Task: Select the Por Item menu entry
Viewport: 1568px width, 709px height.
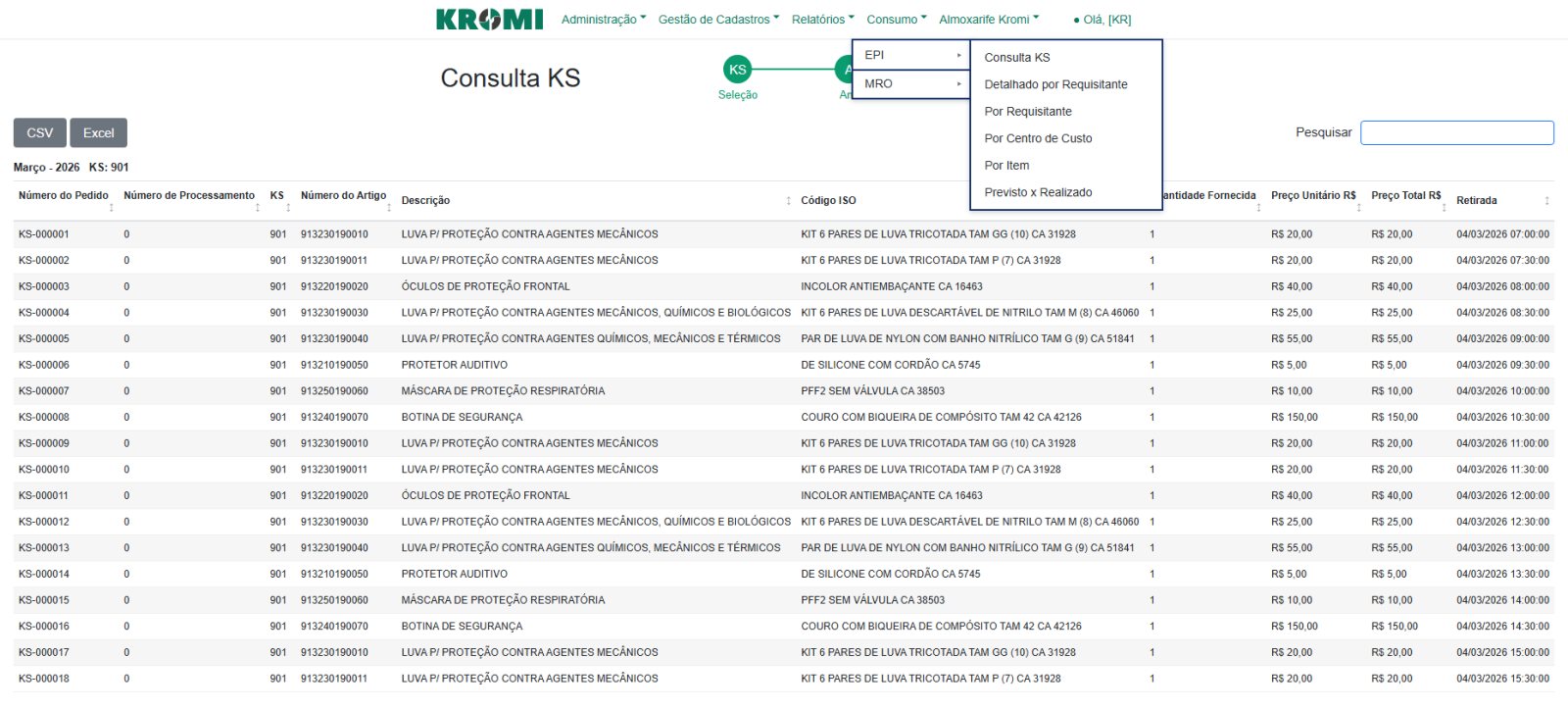Action: click(x=1006, y=166)
